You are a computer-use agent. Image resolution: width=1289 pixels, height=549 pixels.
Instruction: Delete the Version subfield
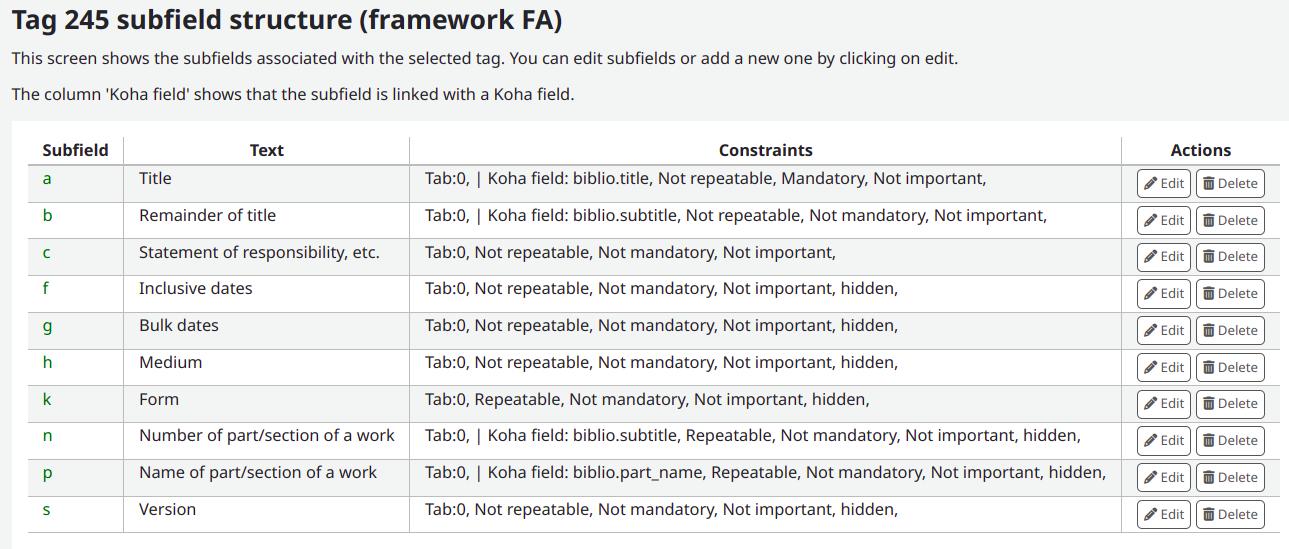coord(1229,514)
